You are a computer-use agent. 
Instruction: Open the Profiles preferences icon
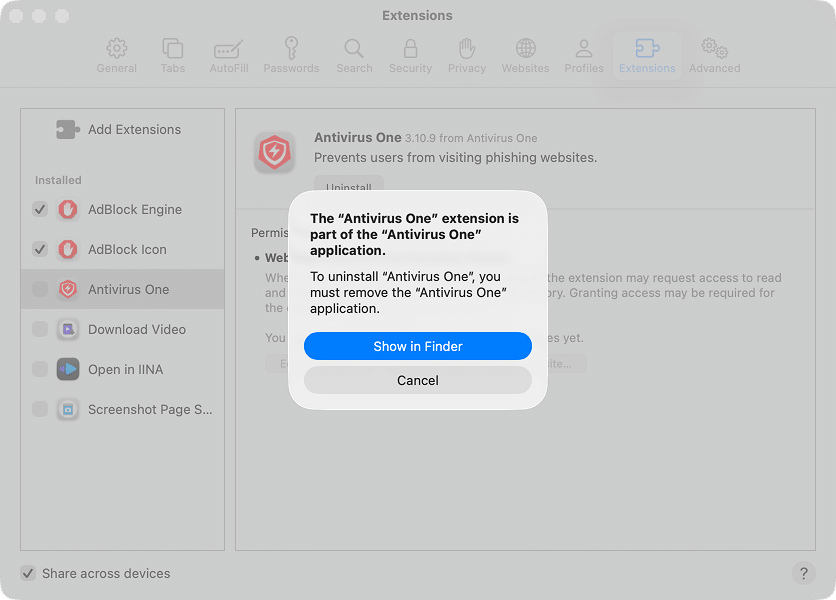[x=583, y=50]
